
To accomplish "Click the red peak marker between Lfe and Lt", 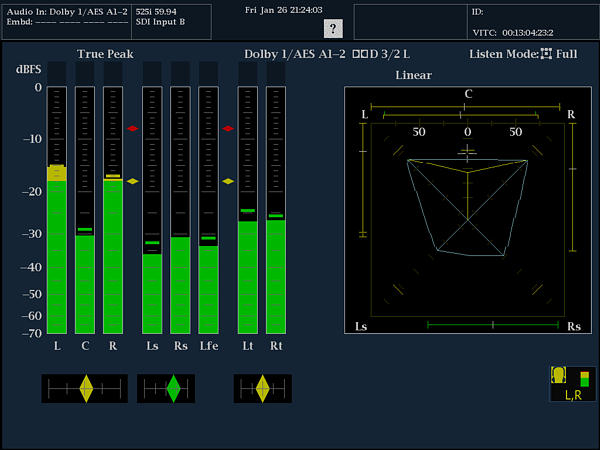I will coord(228,129).
